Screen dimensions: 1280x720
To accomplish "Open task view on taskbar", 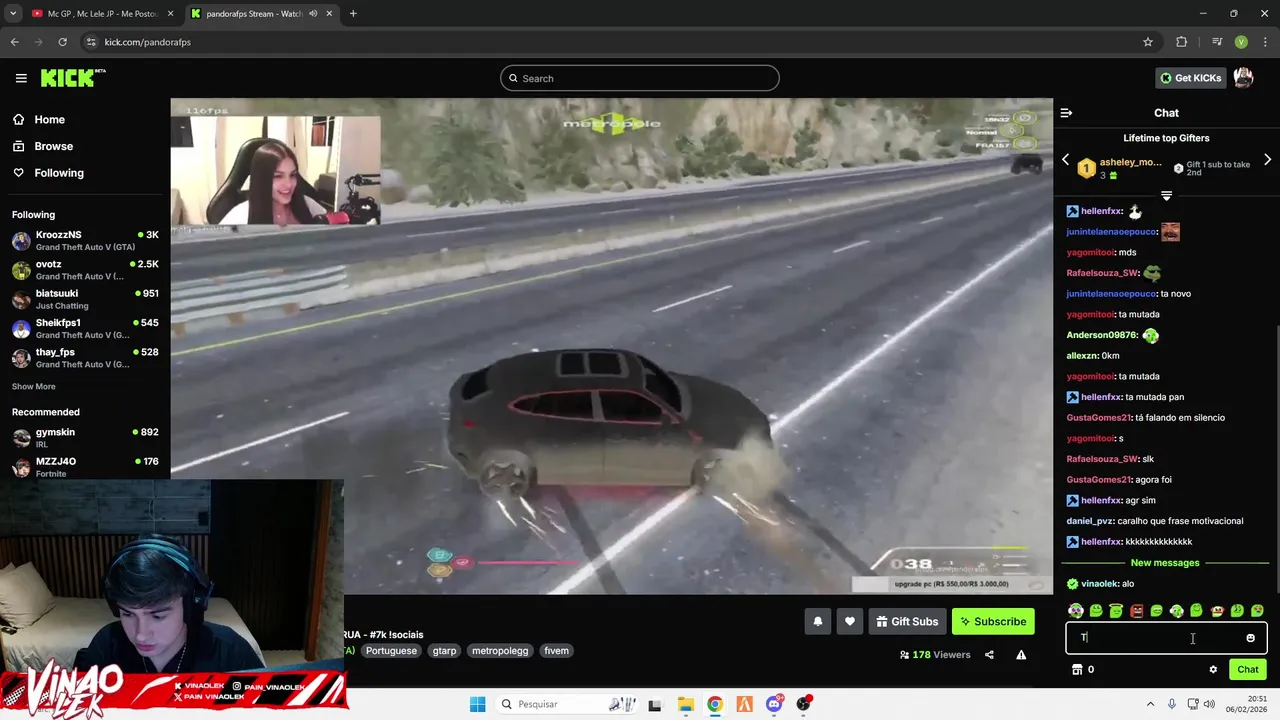I will (x=655, y=704).
